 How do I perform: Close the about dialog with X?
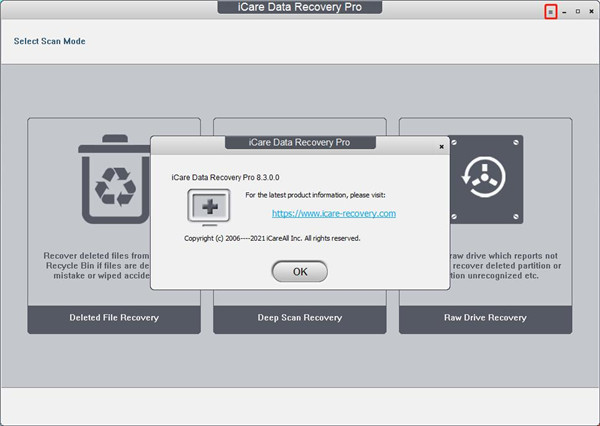click(442, 147)
